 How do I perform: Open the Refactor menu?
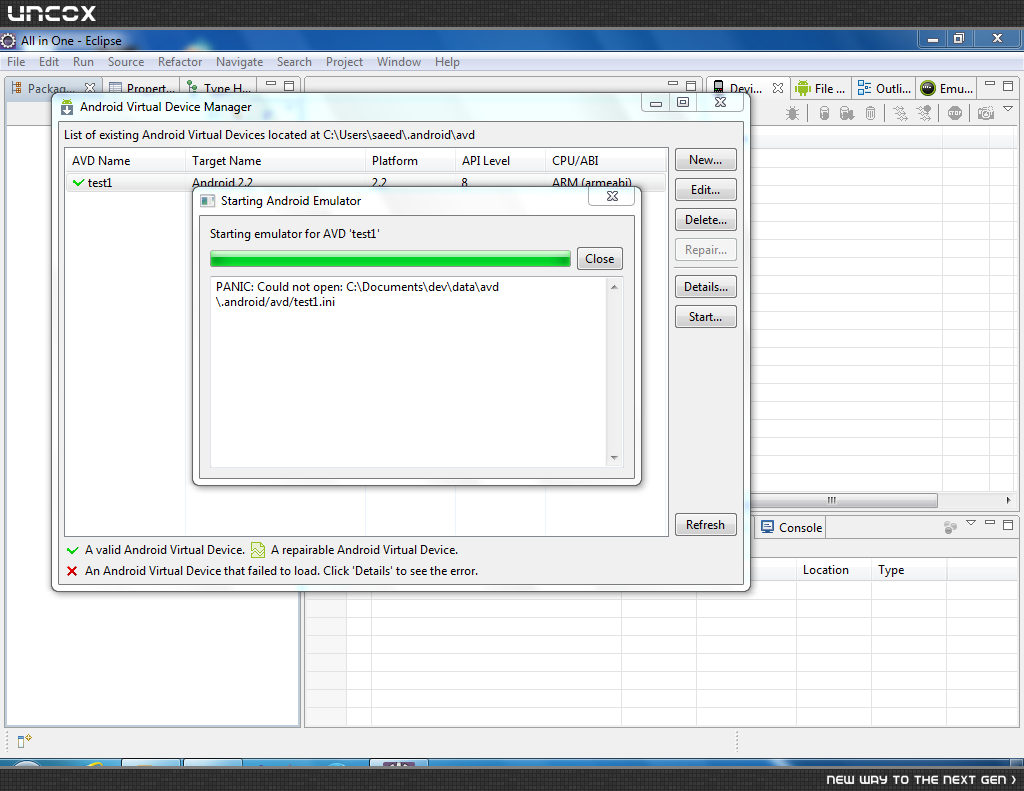[x=180, y=62]
